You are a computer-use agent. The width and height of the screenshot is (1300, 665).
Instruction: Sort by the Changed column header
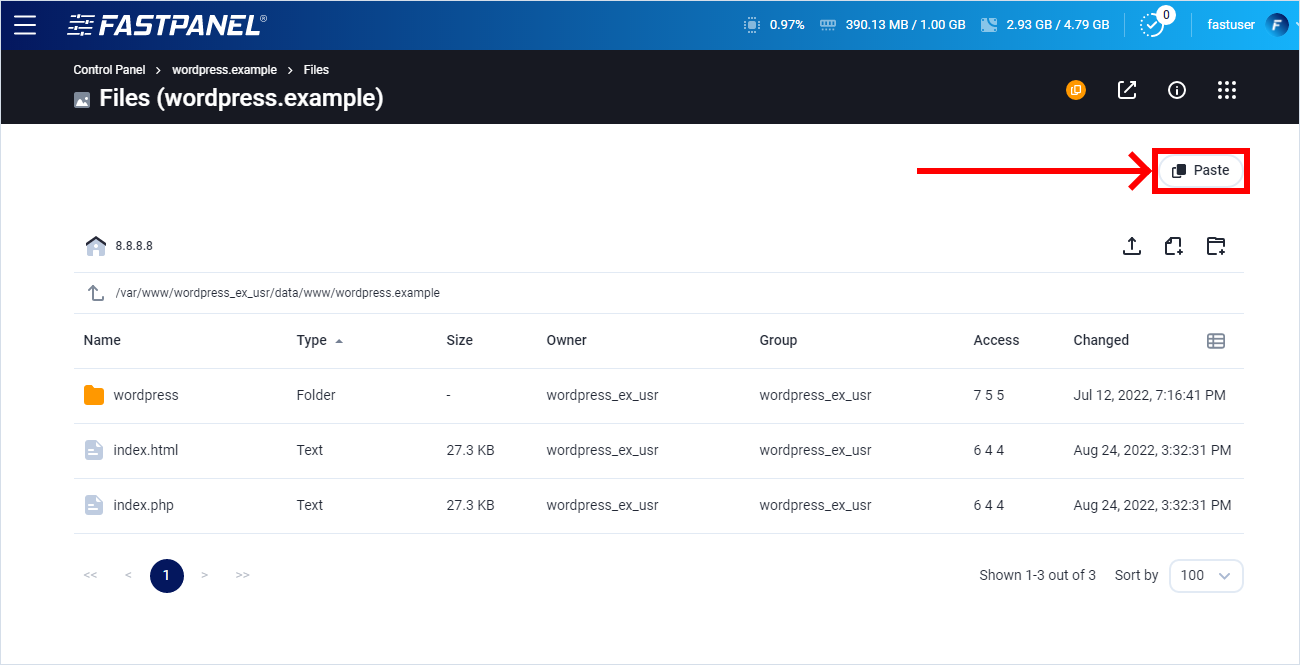tap(1101, 340)
